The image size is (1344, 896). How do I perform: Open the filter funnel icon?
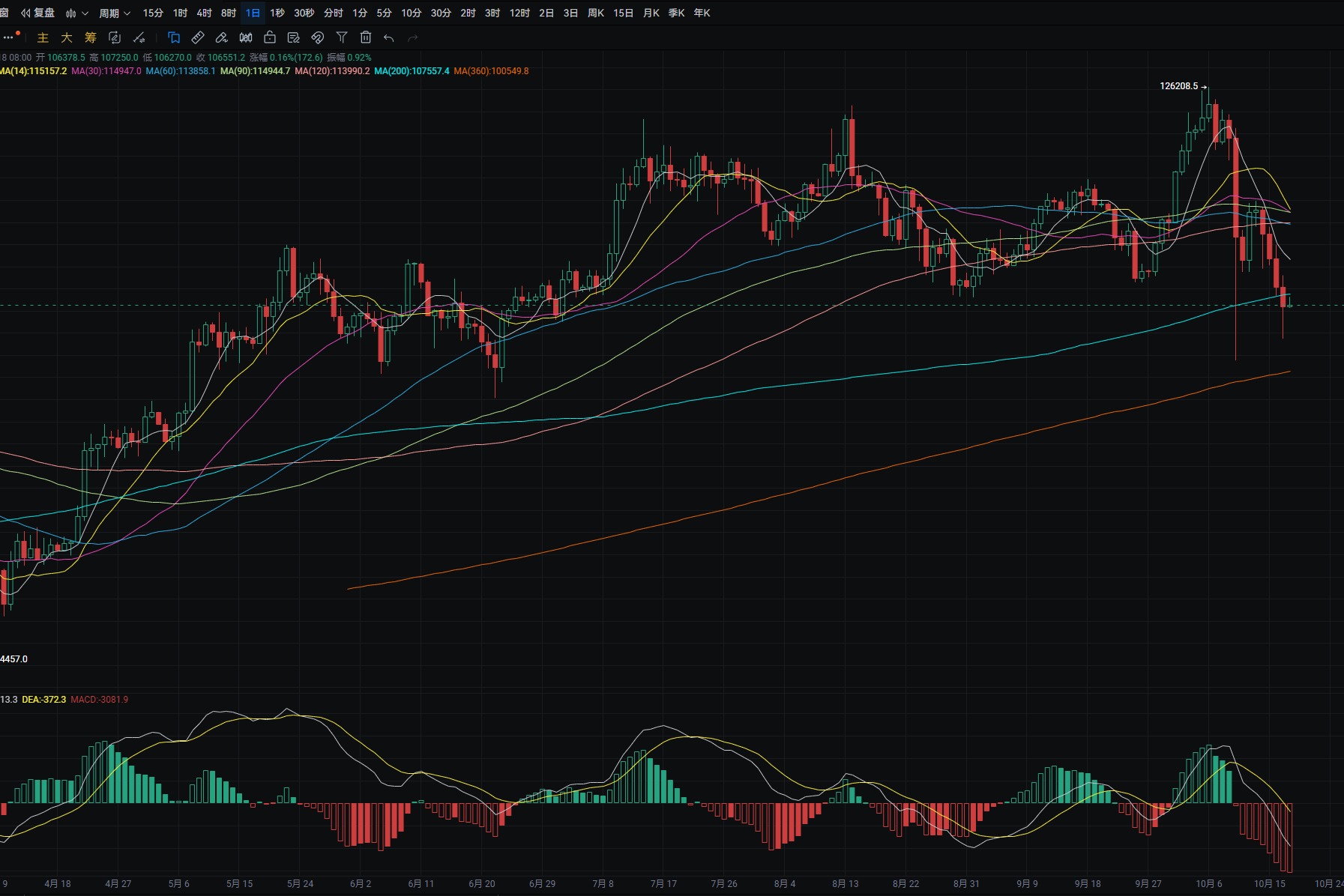(x=342, y=37)
